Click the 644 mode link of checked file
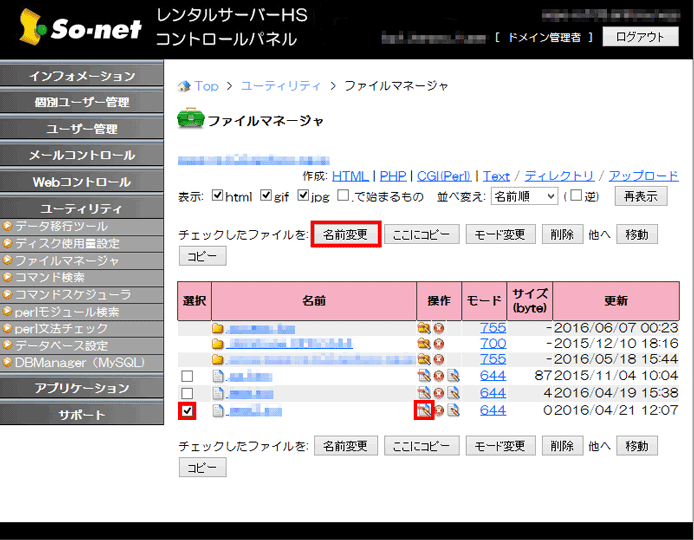Viewport: 694px width, 540px height. (x=492, y=410)
